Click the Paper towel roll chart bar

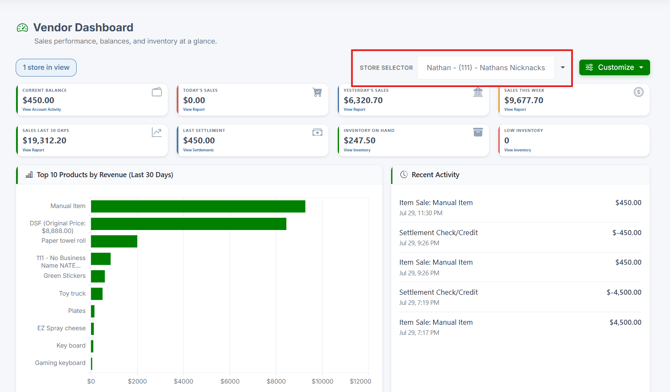[114, 241]
